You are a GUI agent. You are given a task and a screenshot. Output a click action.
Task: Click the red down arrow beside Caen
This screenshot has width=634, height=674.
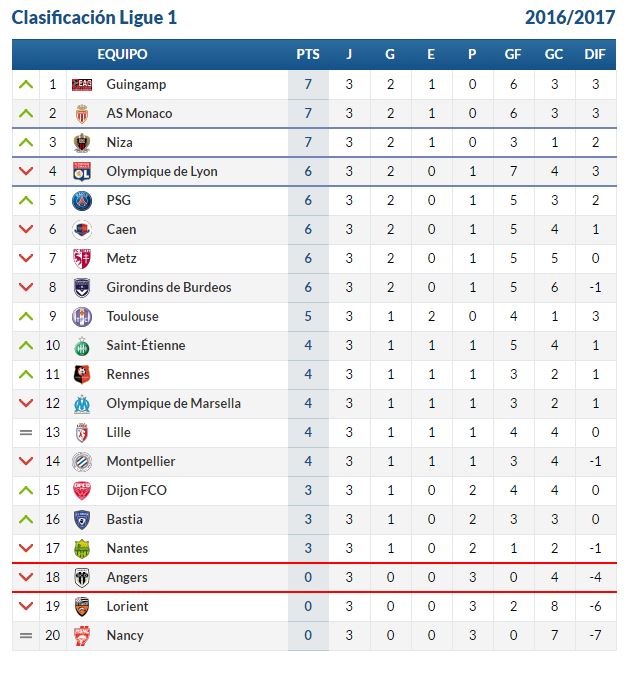pyautogui.click(x=26, y=230)
